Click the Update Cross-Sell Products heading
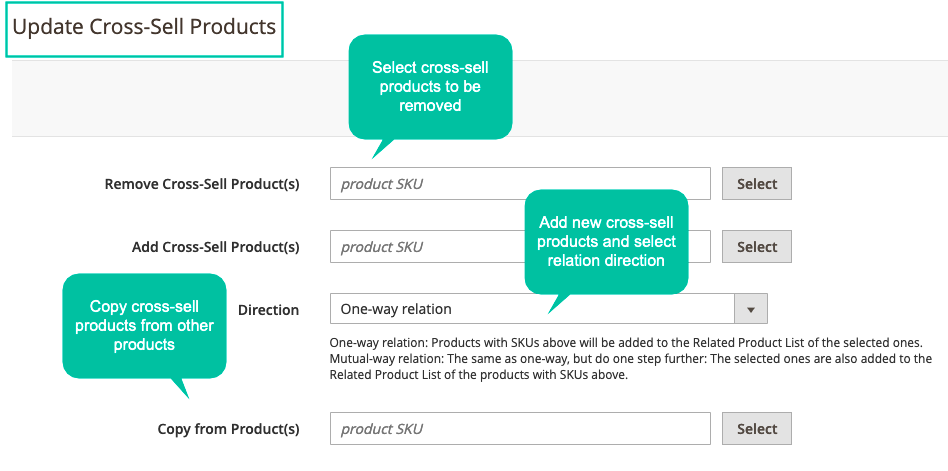 click(x=144, y=27)
